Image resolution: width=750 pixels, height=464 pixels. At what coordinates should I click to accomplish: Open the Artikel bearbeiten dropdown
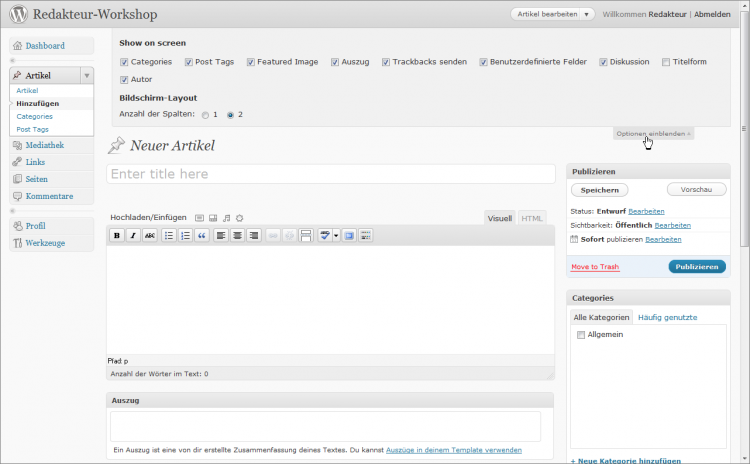[x=553, y=14]
